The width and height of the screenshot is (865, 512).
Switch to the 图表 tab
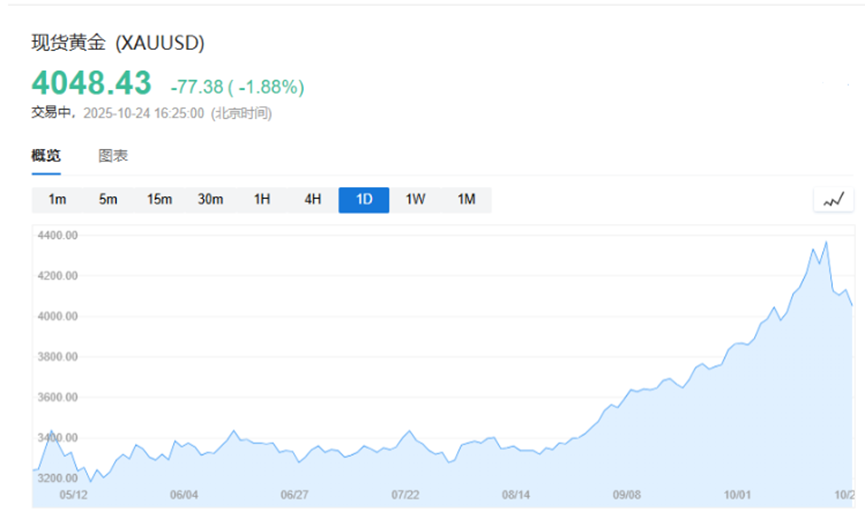113,156
